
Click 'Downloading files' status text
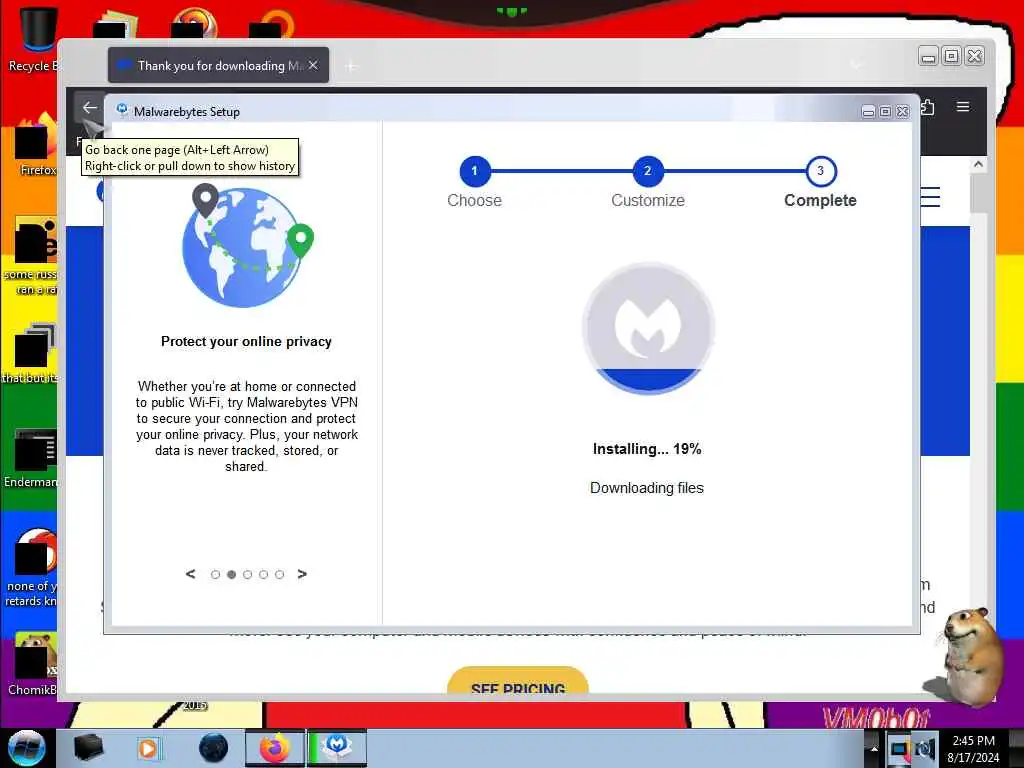pos(647,488)
